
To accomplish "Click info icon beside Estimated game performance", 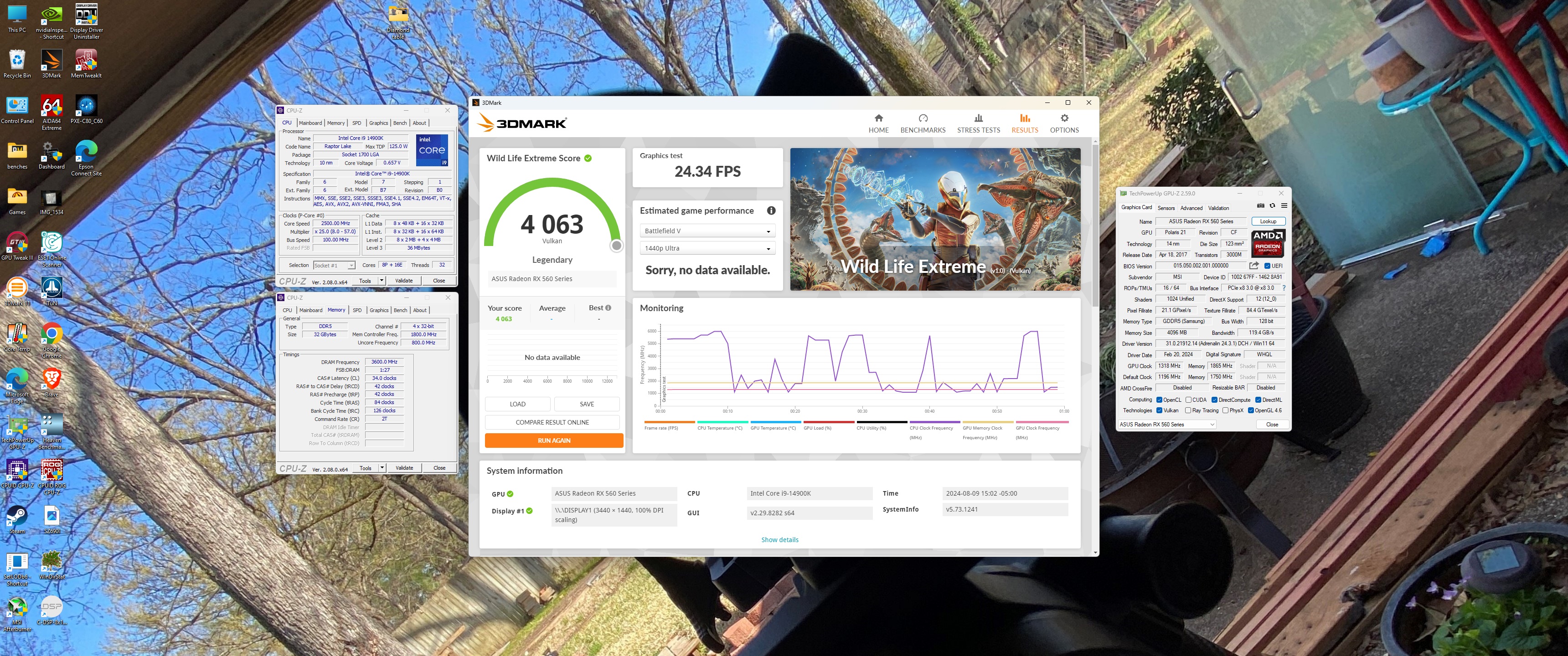I will click(x=771, y=210).
